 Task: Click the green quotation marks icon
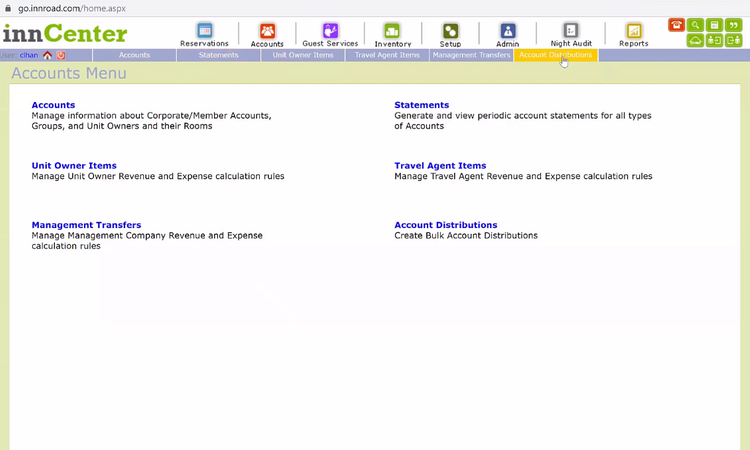pyautogui.click(x=733, y=25)
